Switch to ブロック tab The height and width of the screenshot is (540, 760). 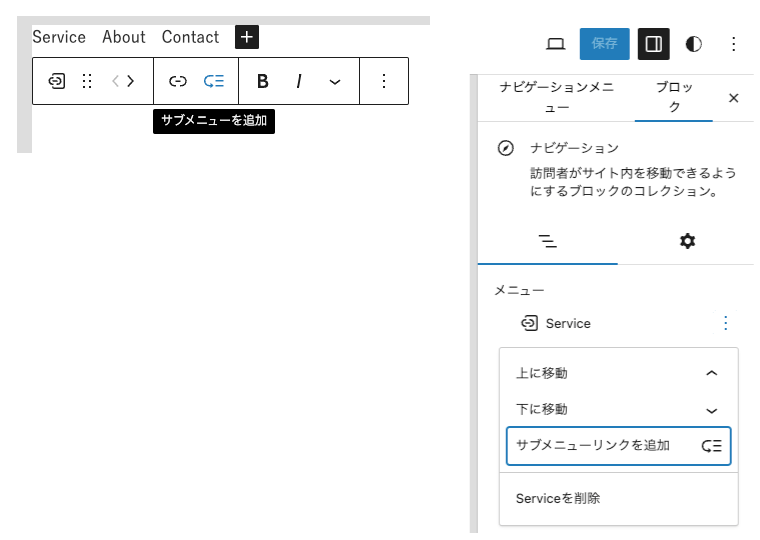coord(674,97)
